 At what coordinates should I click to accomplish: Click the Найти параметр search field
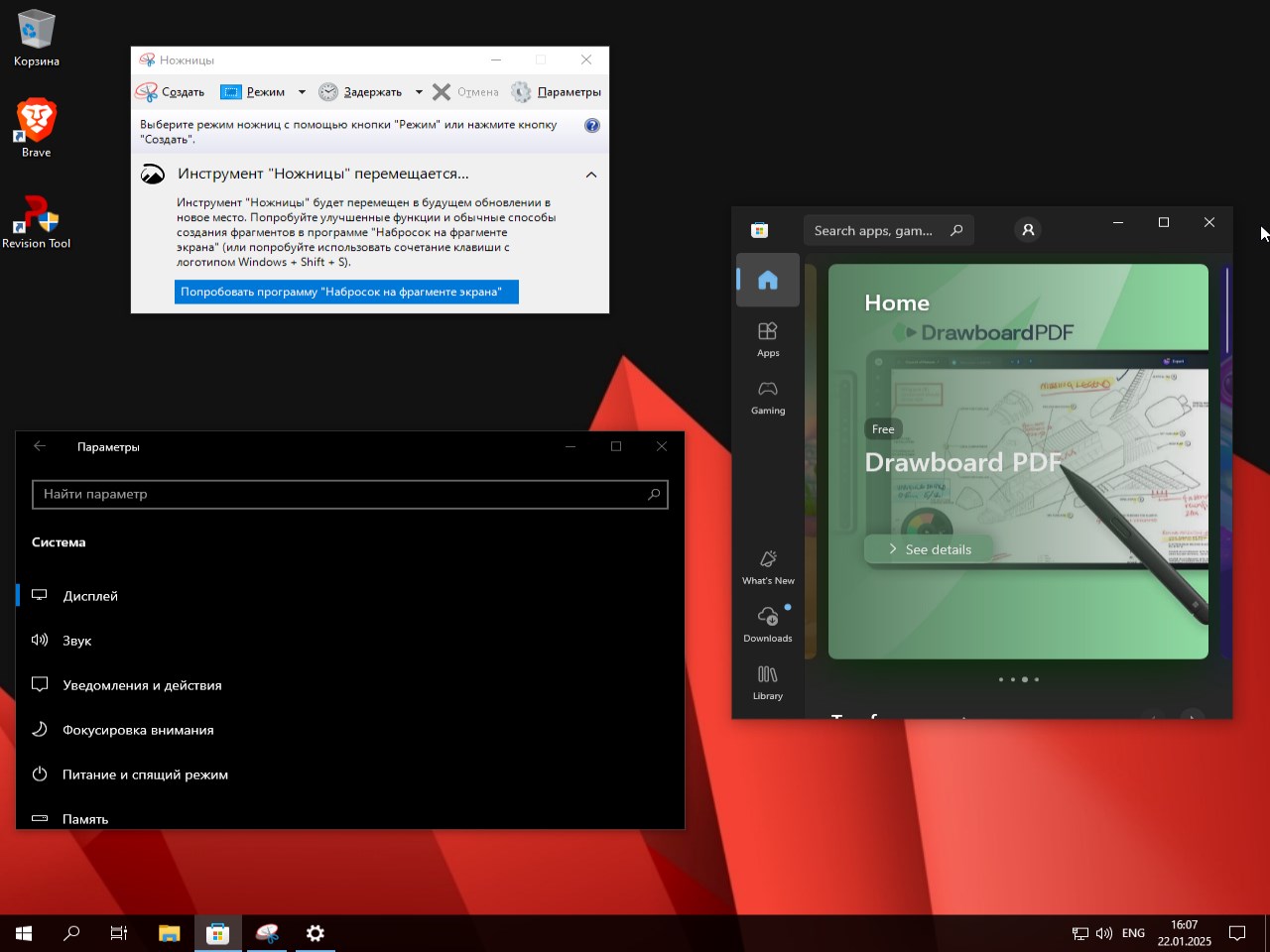342,494
